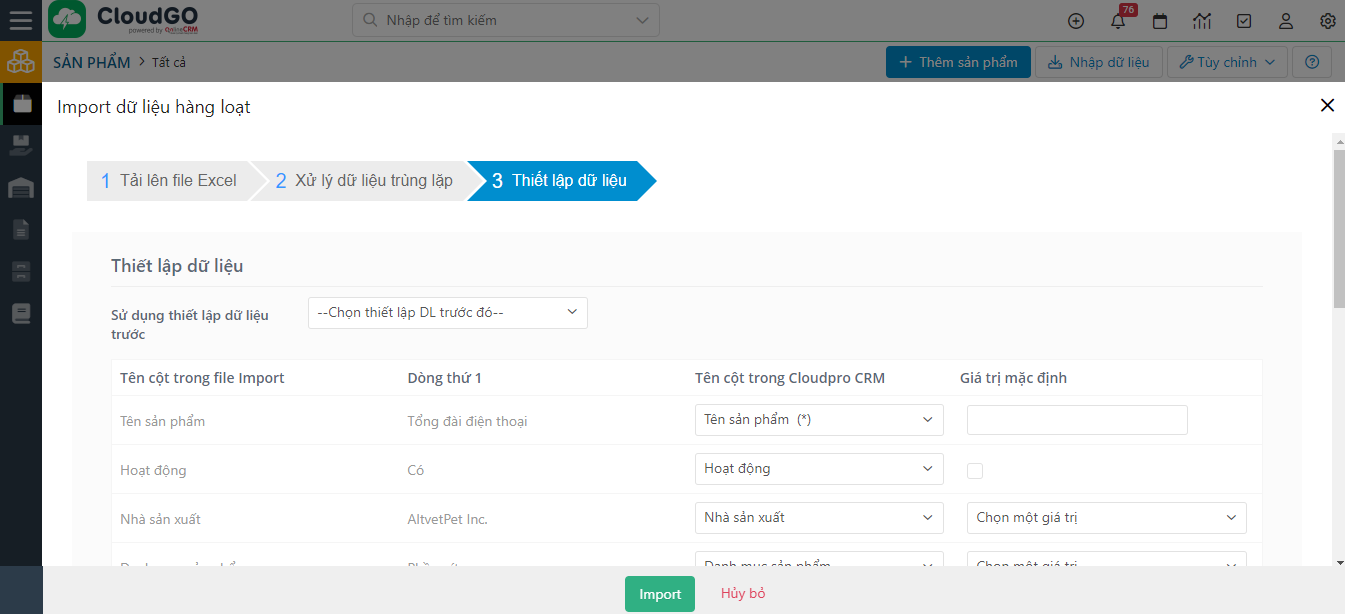The width and height of the screenshot is (1345, 614).
Task: Open the analytics chart icon
Action: coord(1202,21)
